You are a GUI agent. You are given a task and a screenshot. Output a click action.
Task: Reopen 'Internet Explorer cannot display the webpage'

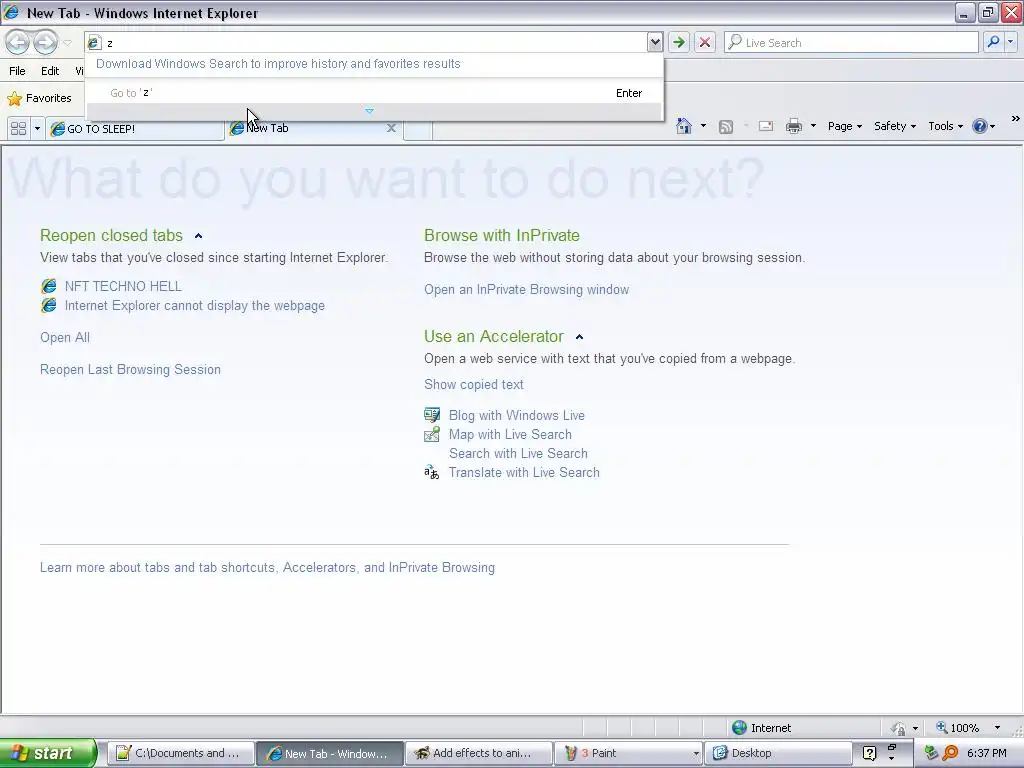195,306
